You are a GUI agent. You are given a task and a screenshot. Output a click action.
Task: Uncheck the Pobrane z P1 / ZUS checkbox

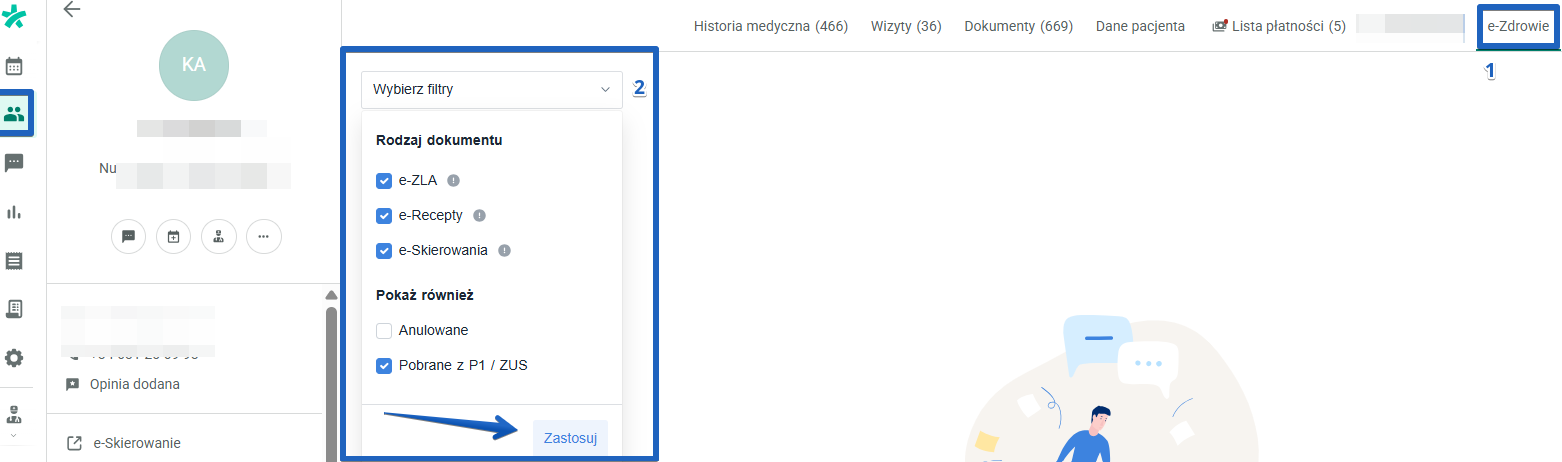(x=384, y=366)
